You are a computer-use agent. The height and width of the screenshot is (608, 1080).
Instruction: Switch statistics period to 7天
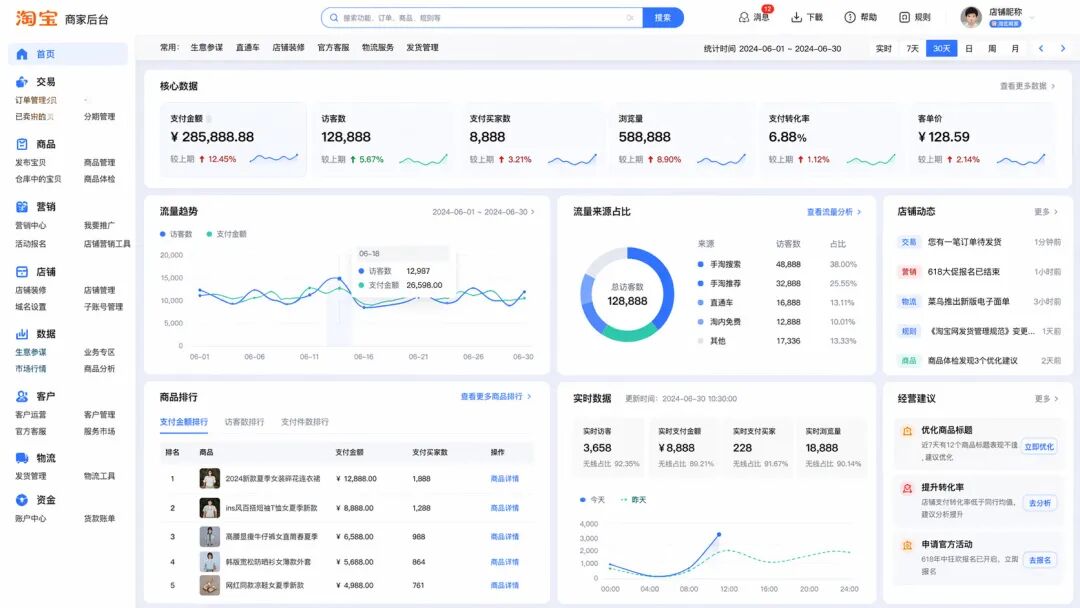tap(912, 48)
